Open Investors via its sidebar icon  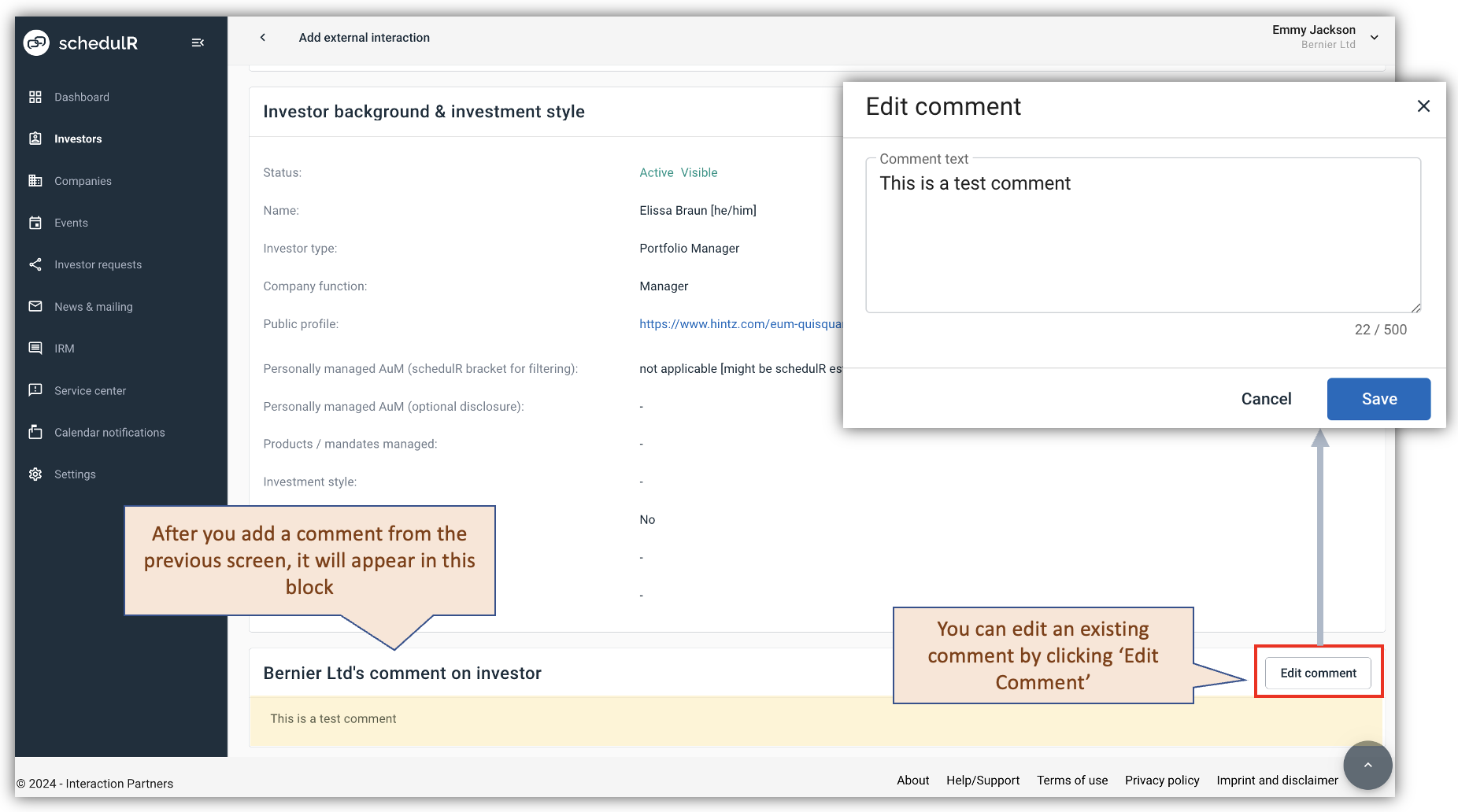(x=35, y=138)
